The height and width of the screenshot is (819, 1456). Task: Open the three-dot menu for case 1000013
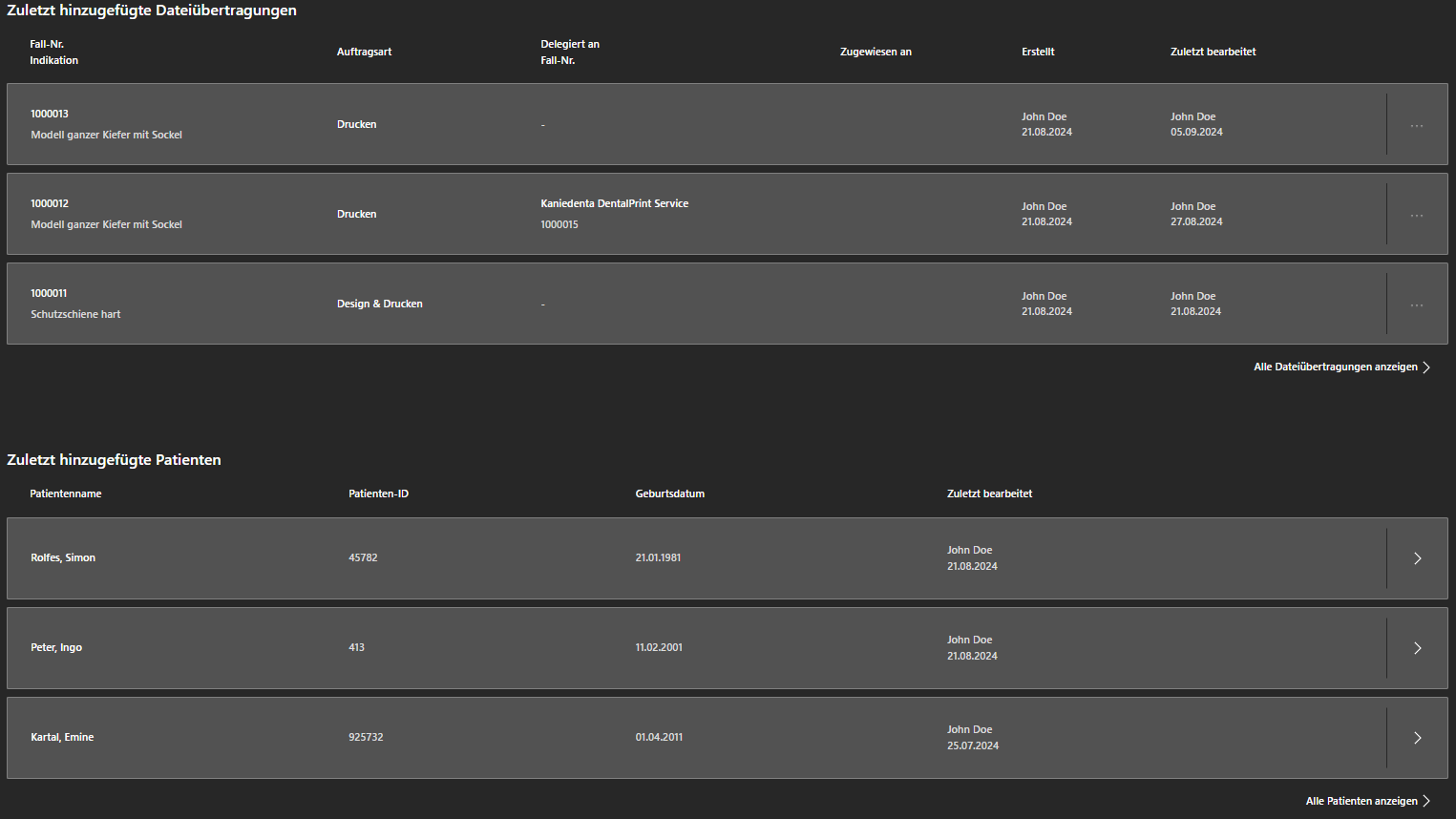1417,125
